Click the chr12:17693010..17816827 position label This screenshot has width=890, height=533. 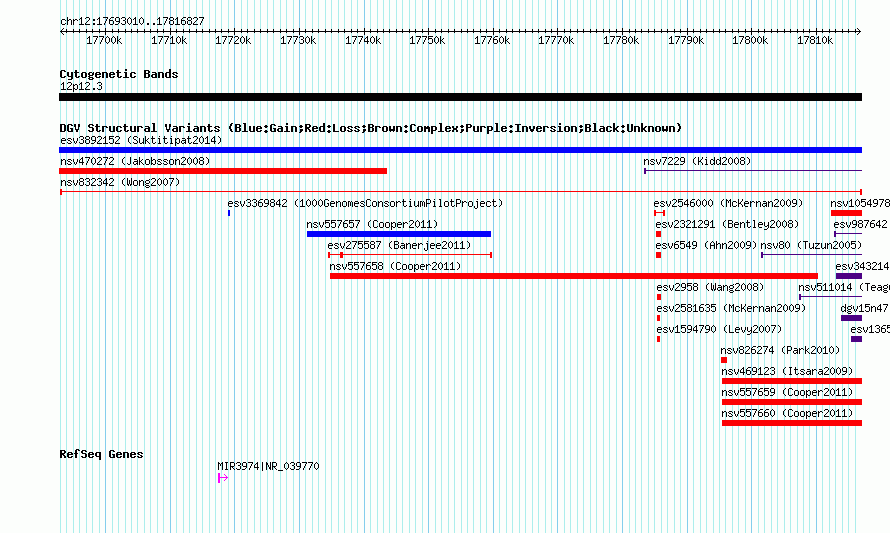click(132, 21)
